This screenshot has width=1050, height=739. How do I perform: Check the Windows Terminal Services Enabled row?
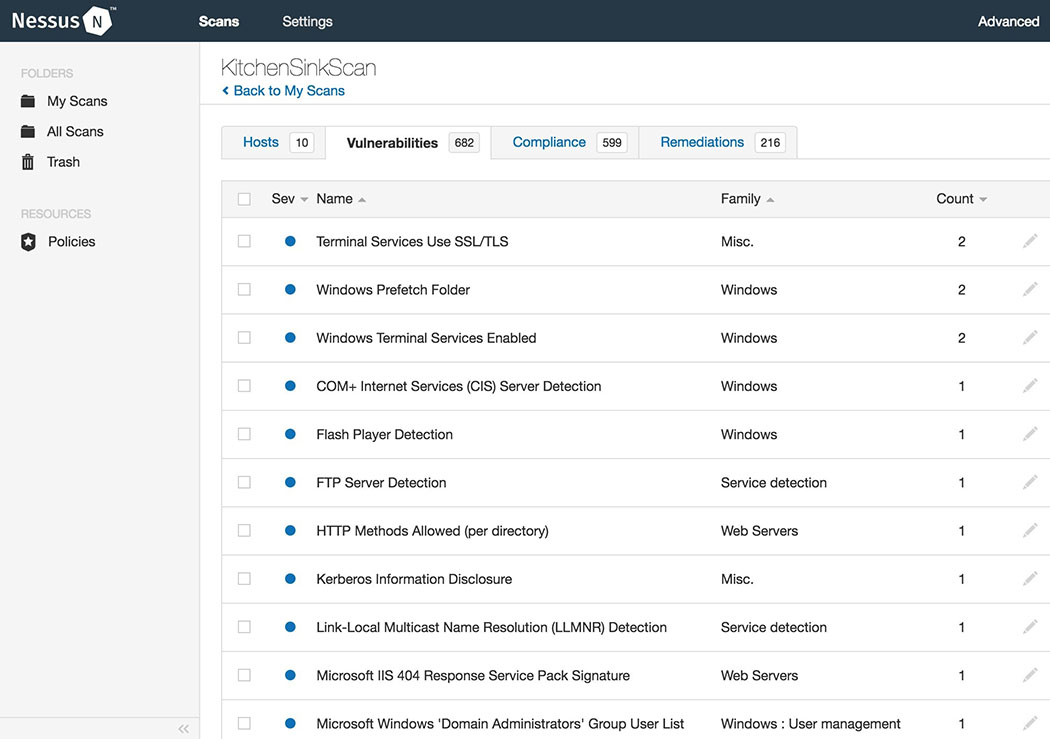point(244,337)
